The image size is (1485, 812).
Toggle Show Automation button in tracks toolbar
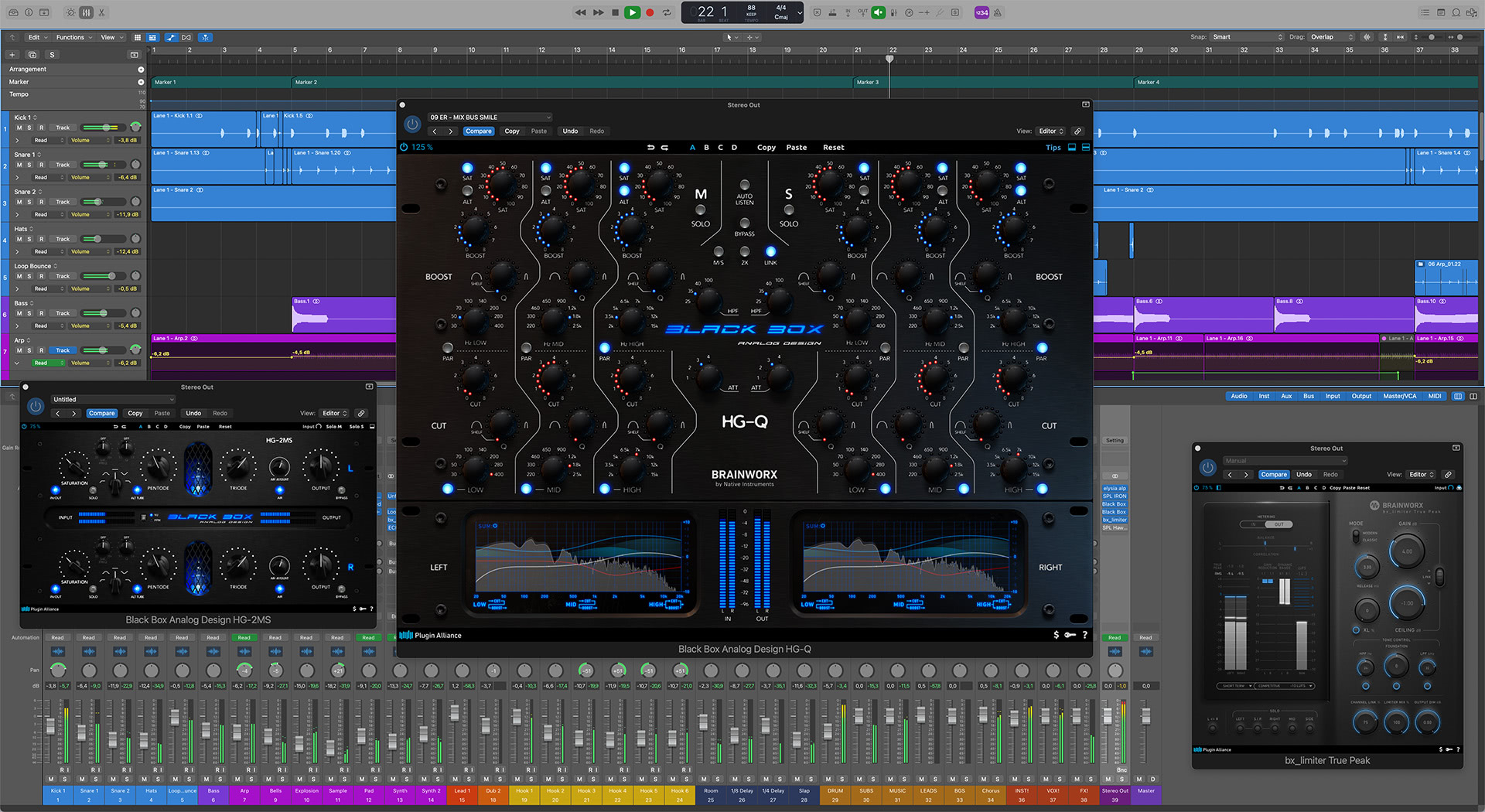coord(171,37)
